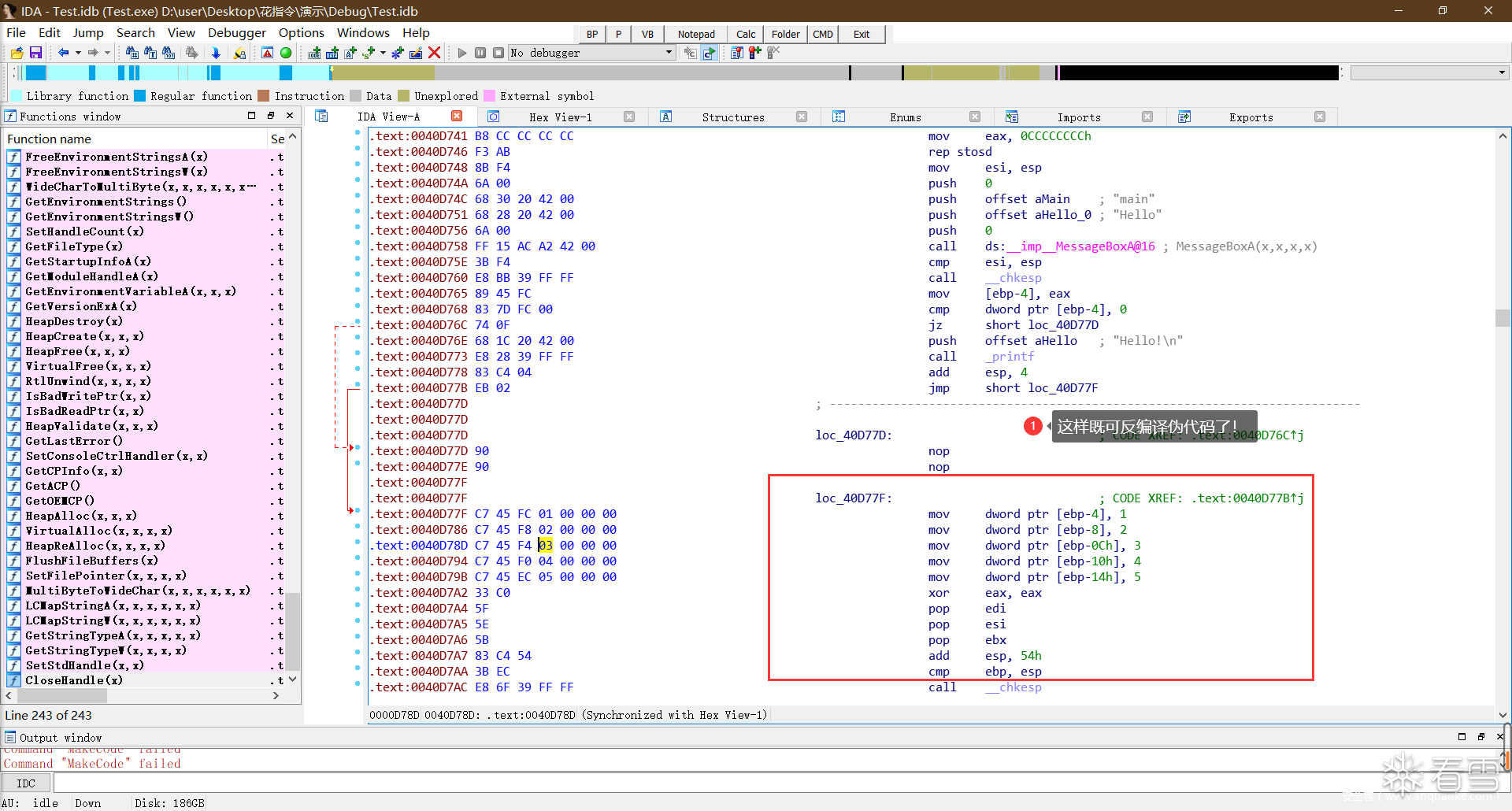Click the Open file icon in toolbar
This screenshot has height=811, width=1512.
click(x=17, y=53)
